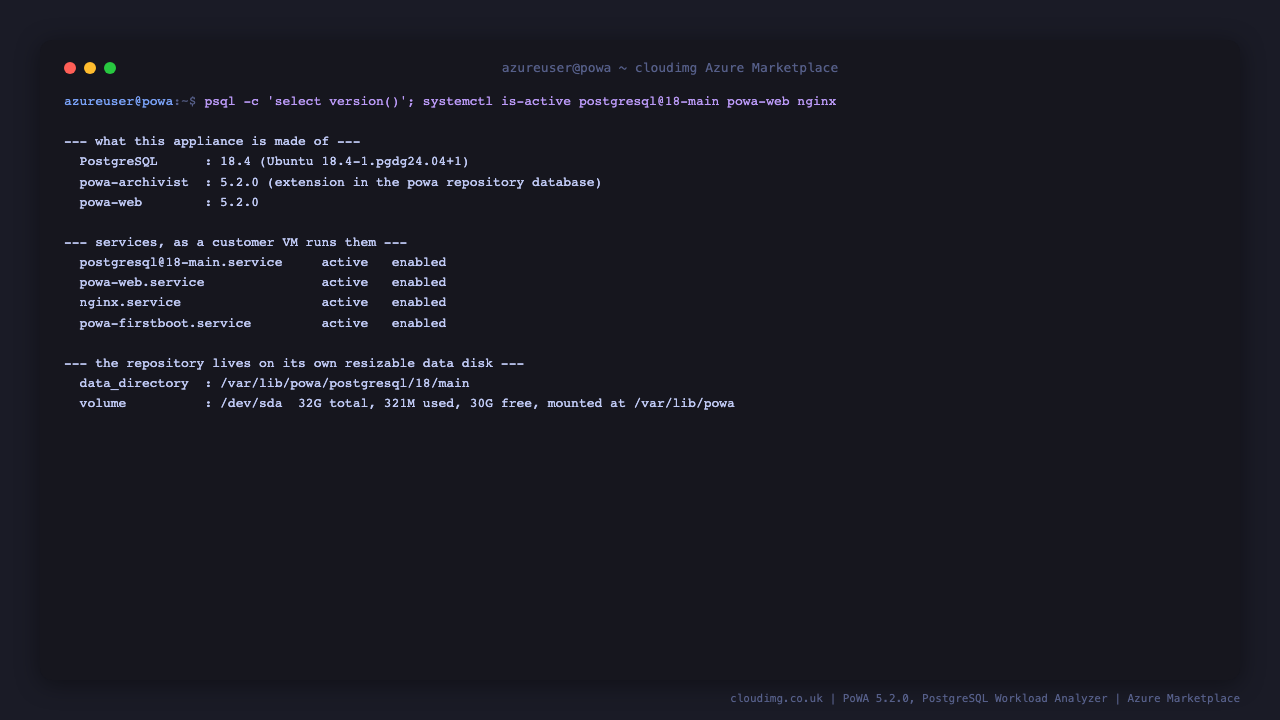Viewport: 1280px width, 720px height.
Task: Click active status for postgresql@18-main.service
Action: (x=345, y=263)
